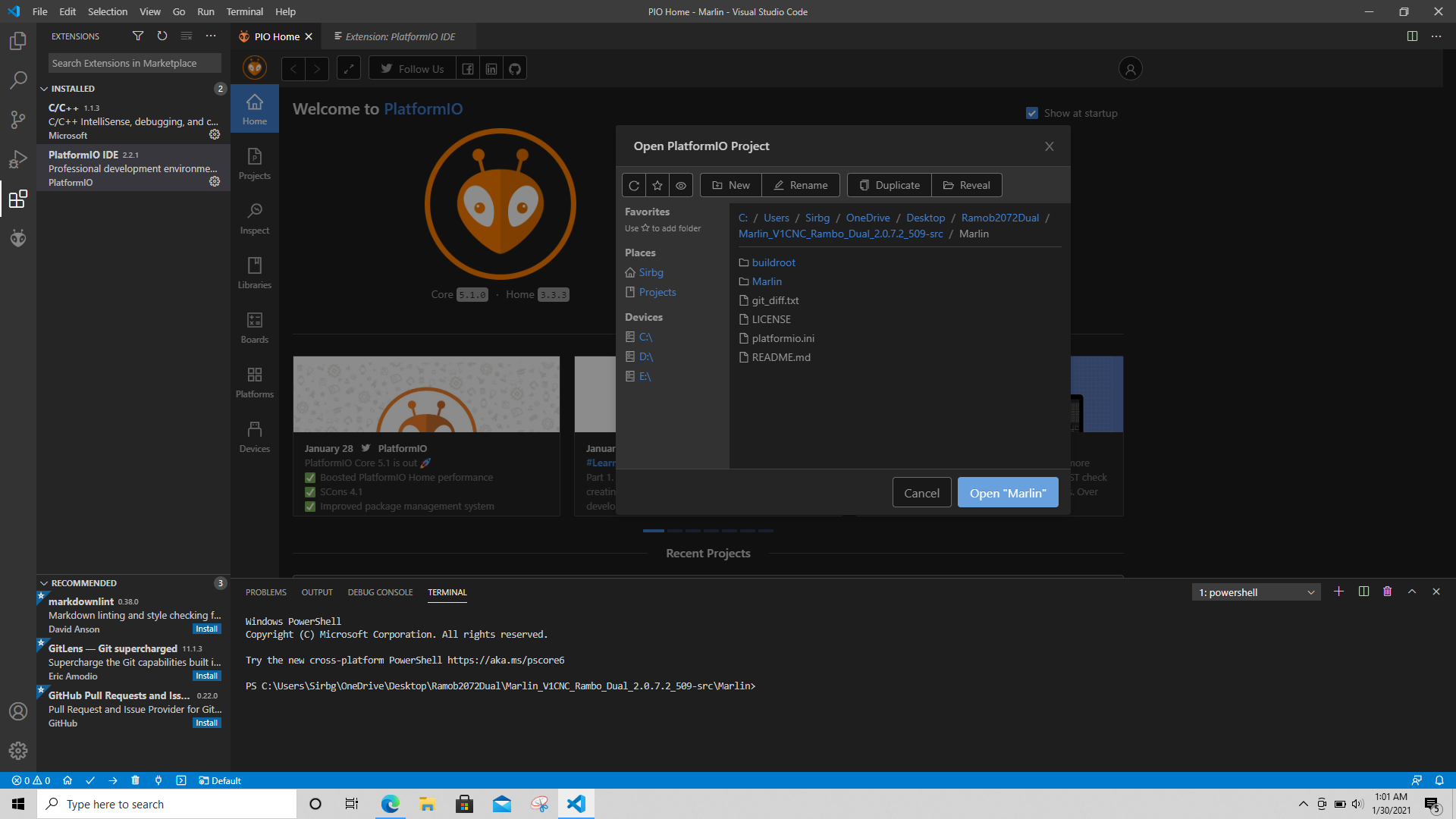Open PlatformIO LinkedIn page icon
The image size is (1456, 819).
tap(491, 69)
